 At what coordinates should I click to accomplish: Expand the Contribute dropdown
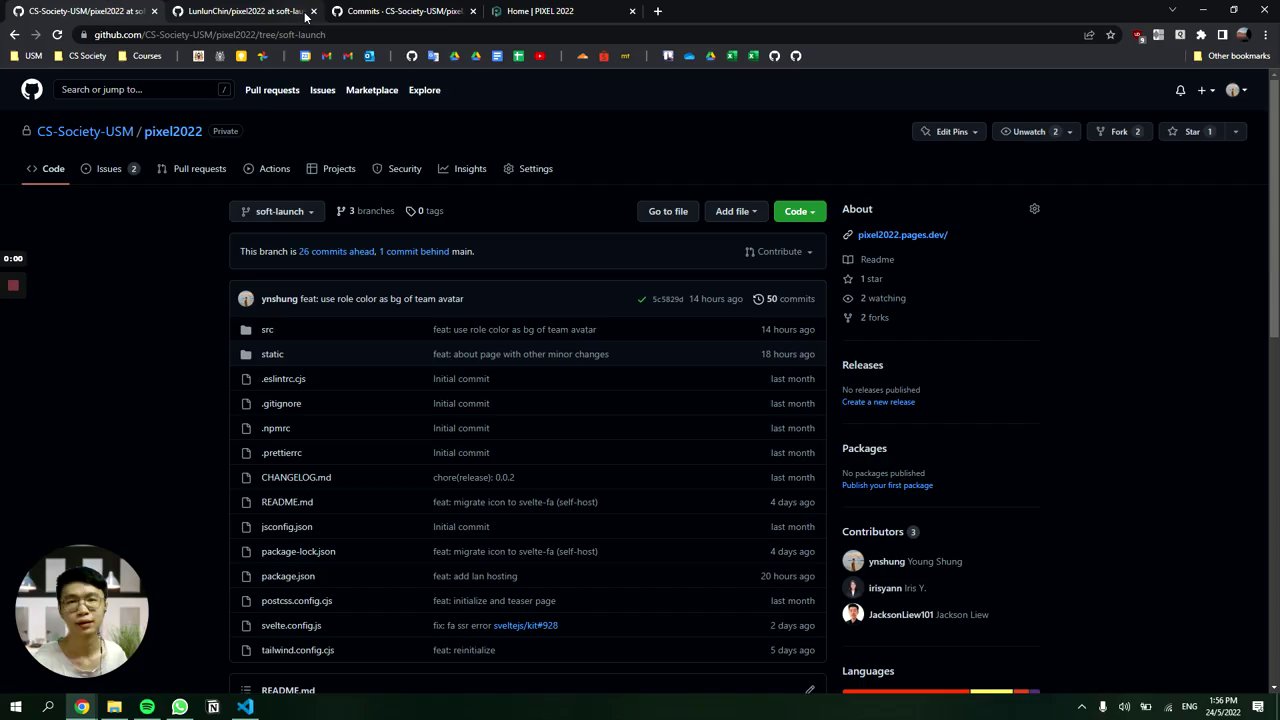pyautogui.click(x=779, y=252)
